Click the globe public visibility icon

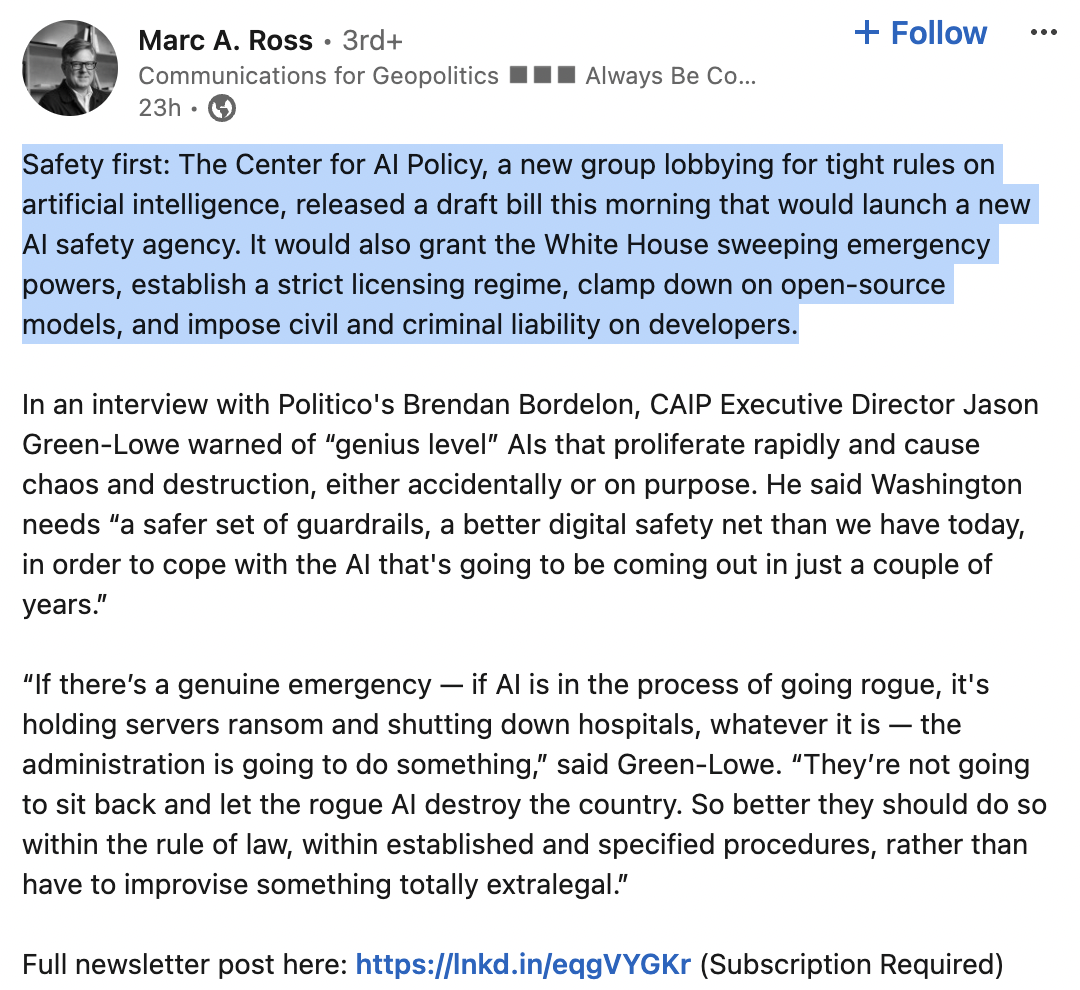click(221, 108)
